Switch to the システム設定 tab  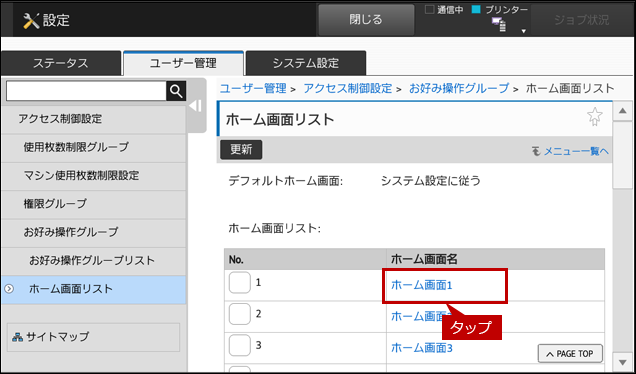pyautogui.click(x=306, y=63)
